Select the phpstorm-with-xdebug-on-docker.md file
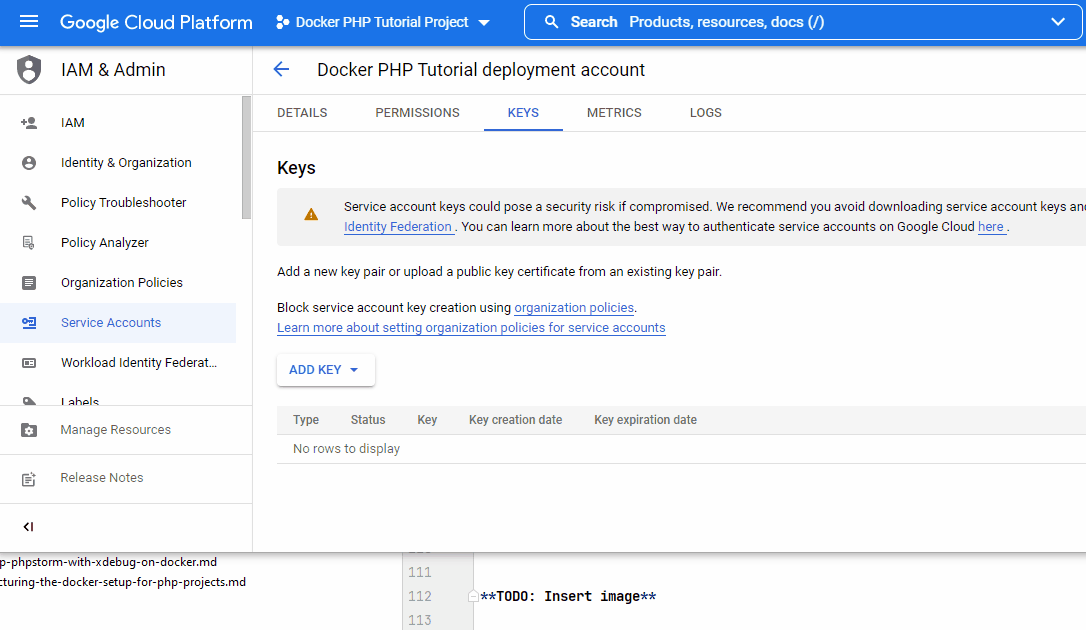The height and width of the screenshot is (630, 1086). [x=109, y=562]
